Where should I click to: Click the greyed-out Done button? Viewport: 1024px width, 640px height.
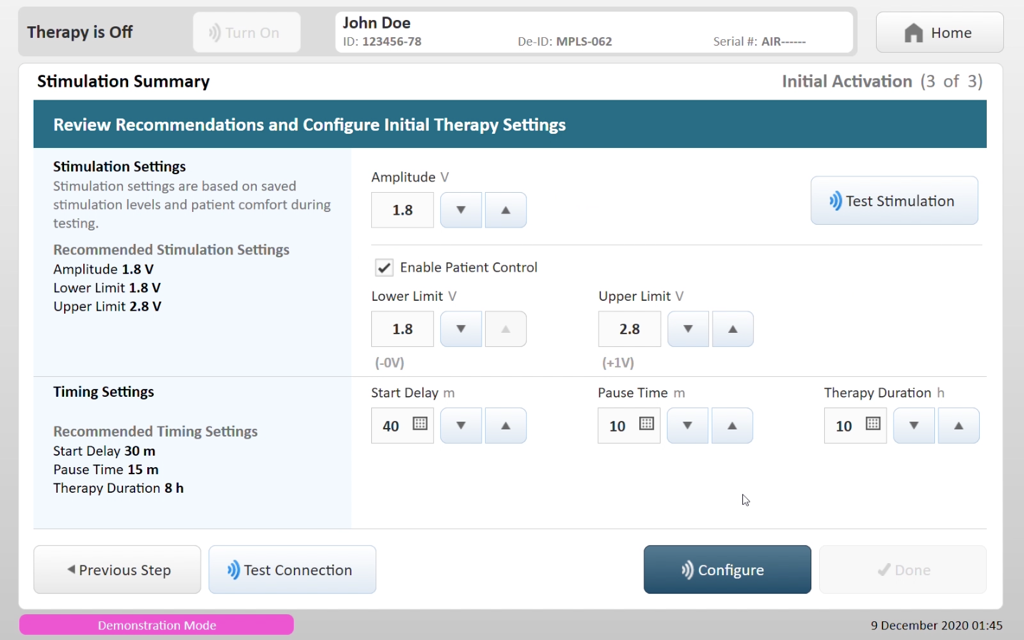tap(903, 570)
